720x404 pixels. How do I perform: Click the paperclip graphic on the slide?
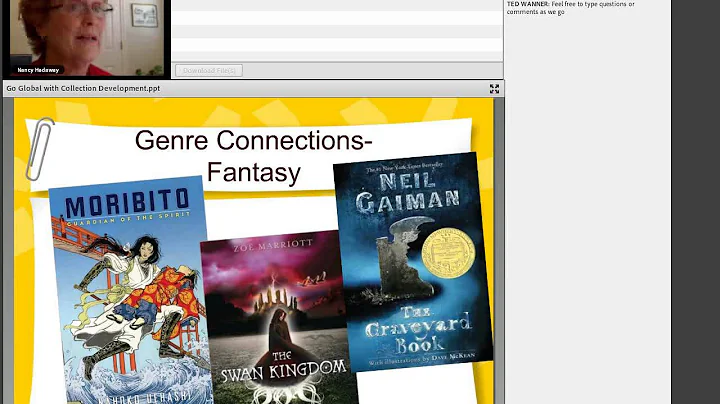tap(39, 149)
